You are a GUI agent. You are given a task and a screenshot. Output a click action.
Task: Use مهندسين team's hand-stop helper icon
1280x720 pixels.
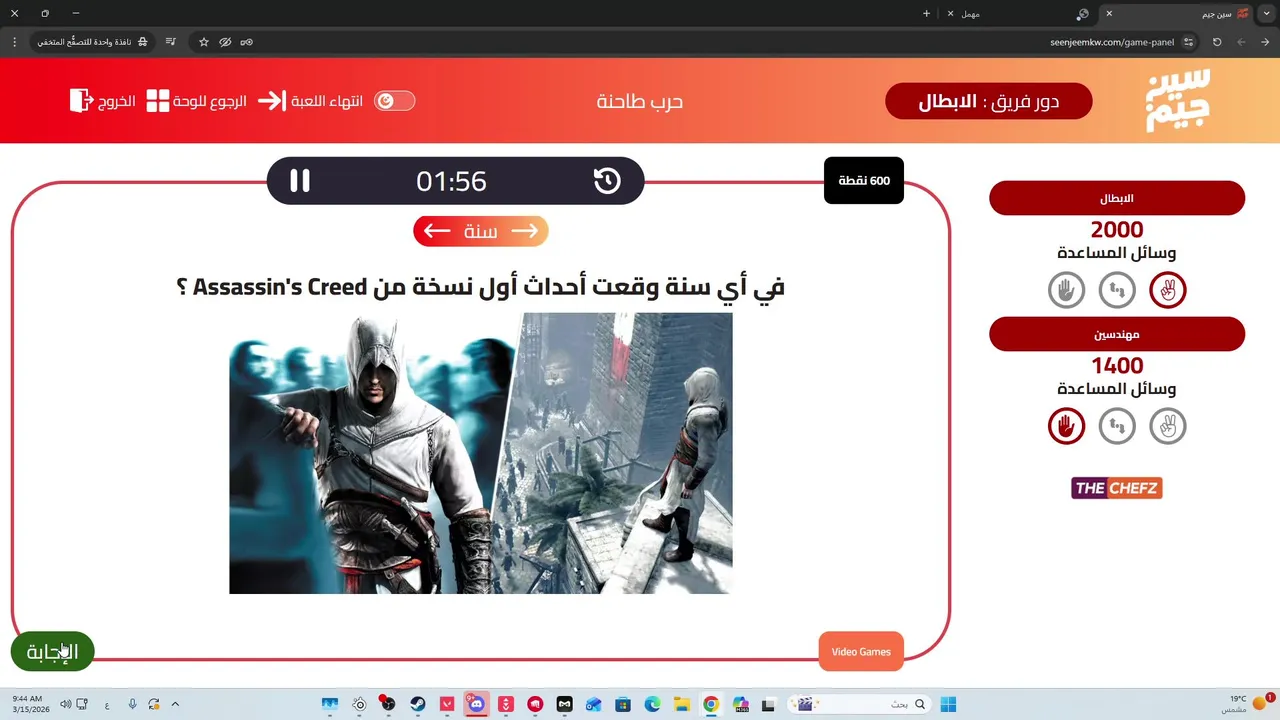[x=1066, y=427]
